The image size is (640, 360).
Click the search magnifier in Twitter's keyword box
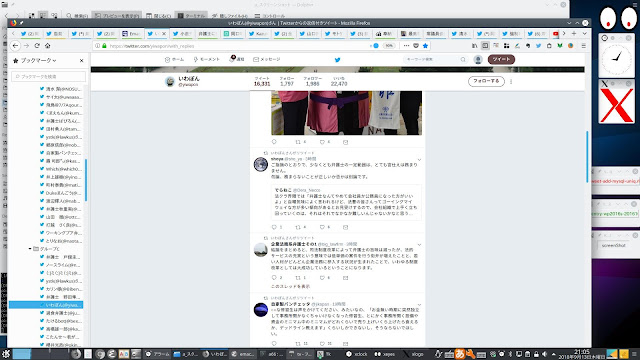point(463,60)
